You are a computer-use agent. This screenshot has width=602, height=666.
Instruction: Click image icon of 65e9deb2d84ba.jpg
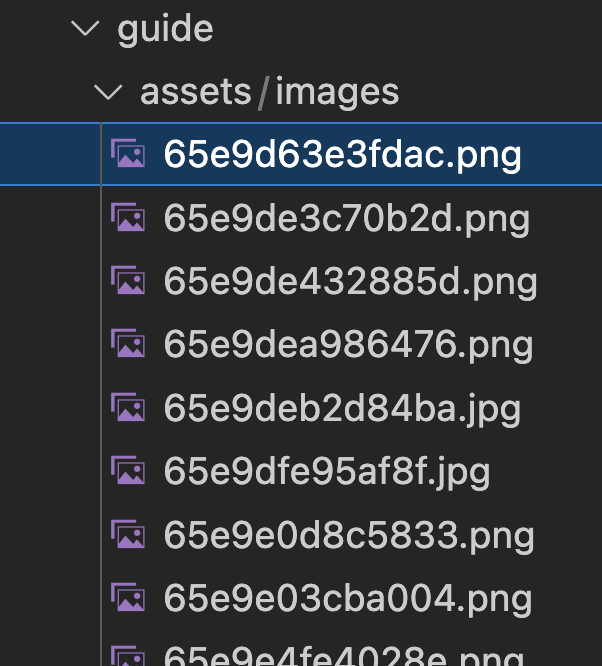tap(128, 407)
